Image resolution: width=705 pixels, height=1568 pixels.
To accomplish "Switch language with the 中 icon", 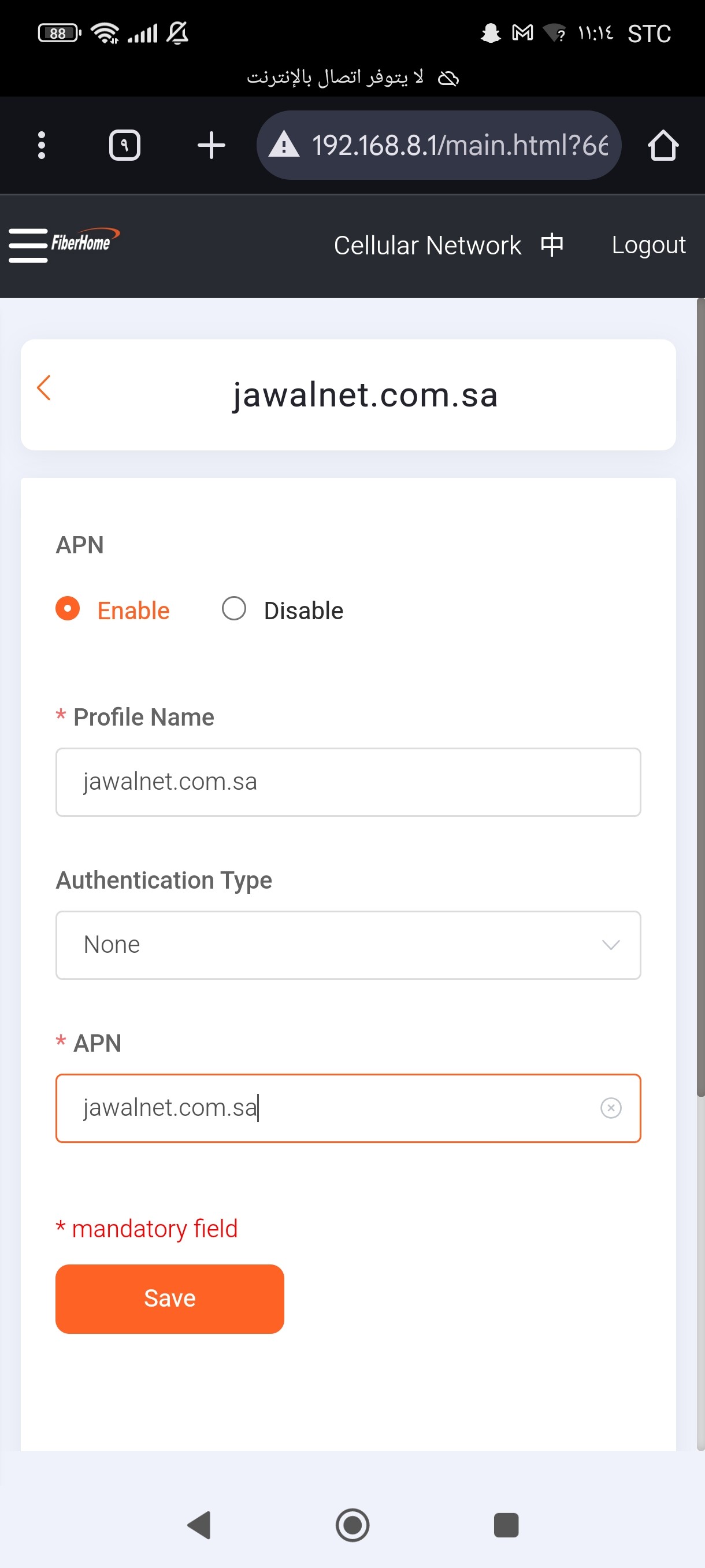I will tap(552, 245).
